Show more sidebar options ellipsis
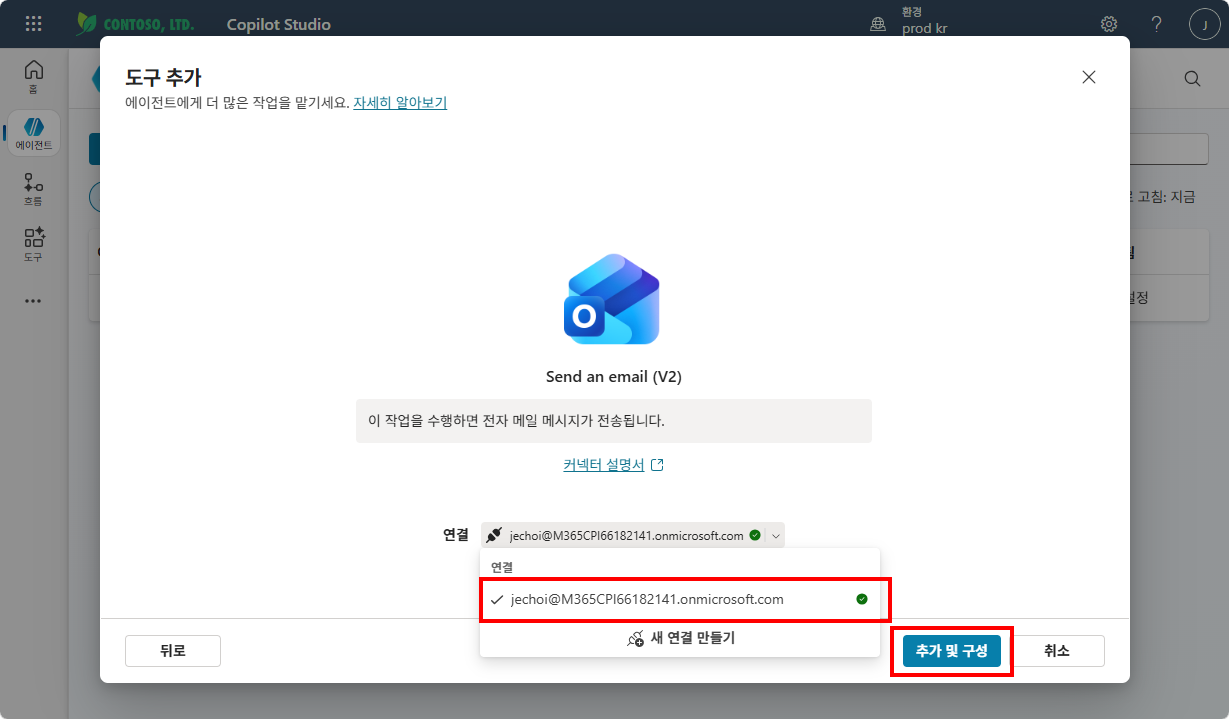The height and width of the screenshot is (719, 1229). 34,300
